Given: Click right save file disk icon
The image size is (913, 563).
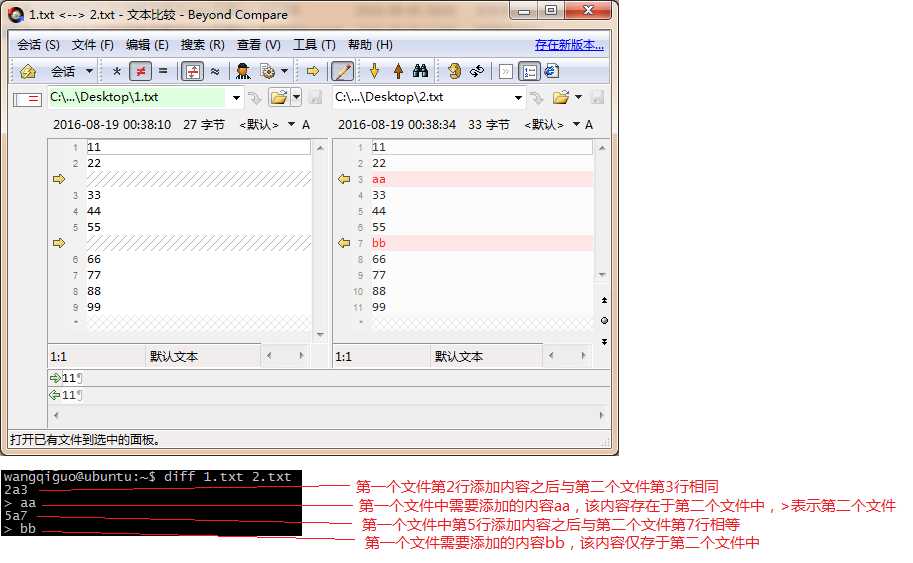Looking at the screenshot, I should tap(597, 97).
